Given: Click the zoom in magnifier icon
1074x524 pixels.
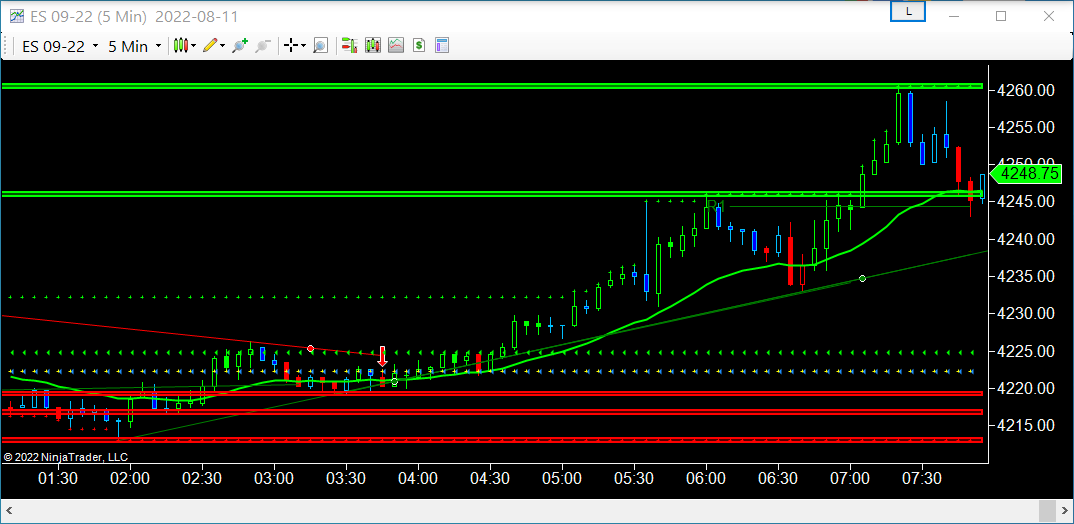Looking at the screenshot, I should pyautogui.click(x=239, y=46).
